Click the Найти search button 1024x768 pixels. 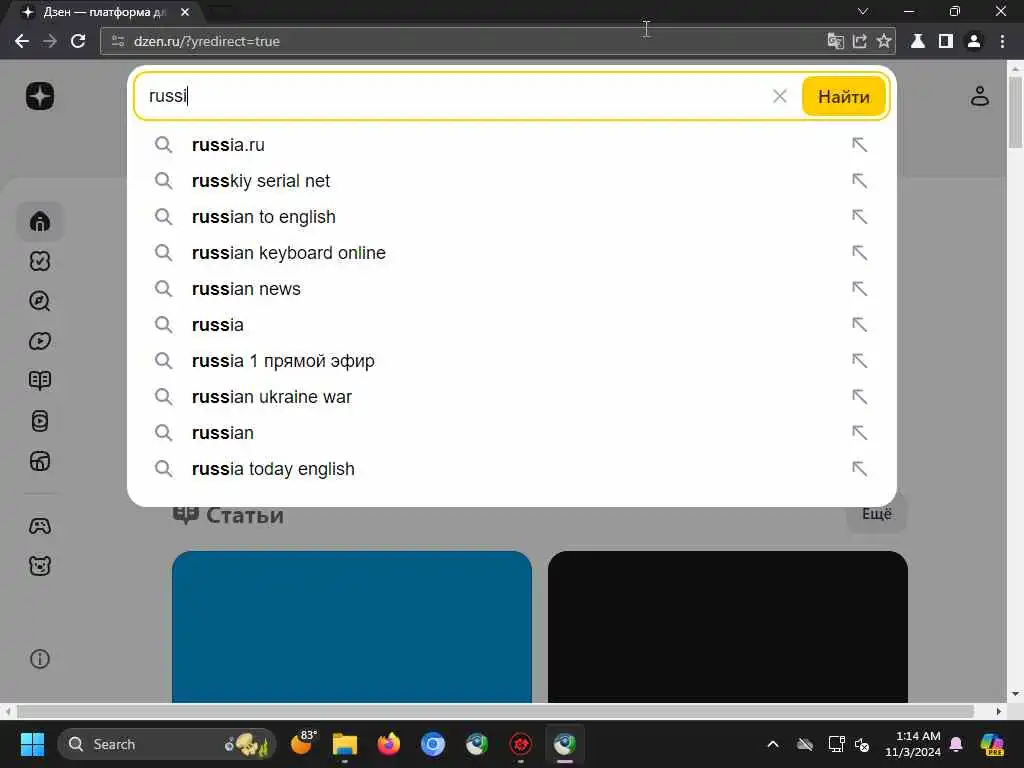pyautogui.click(x=844, y=97)
